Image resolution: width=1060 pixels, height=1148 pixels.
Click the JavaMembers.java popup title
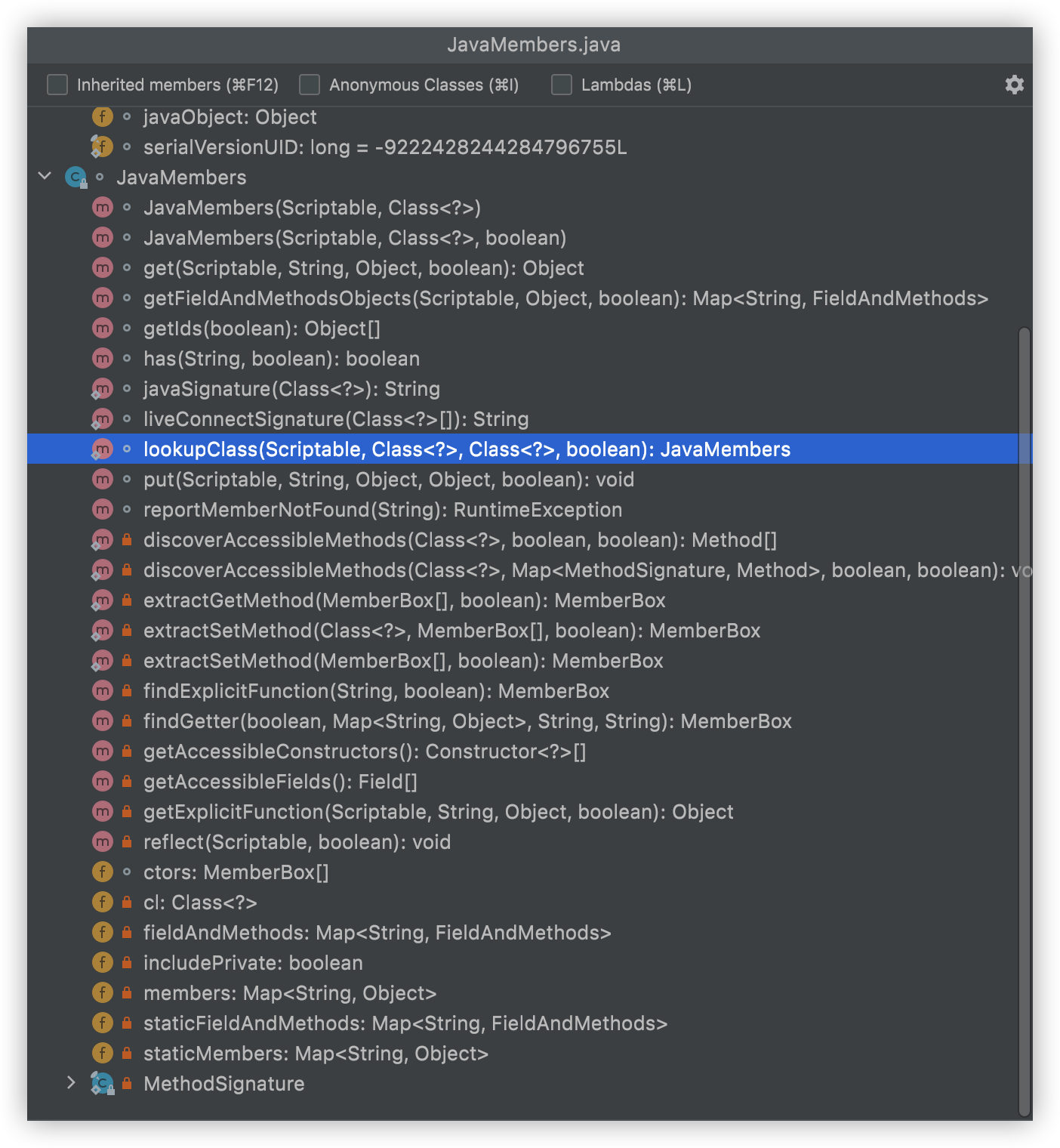(x=533, y=45)
